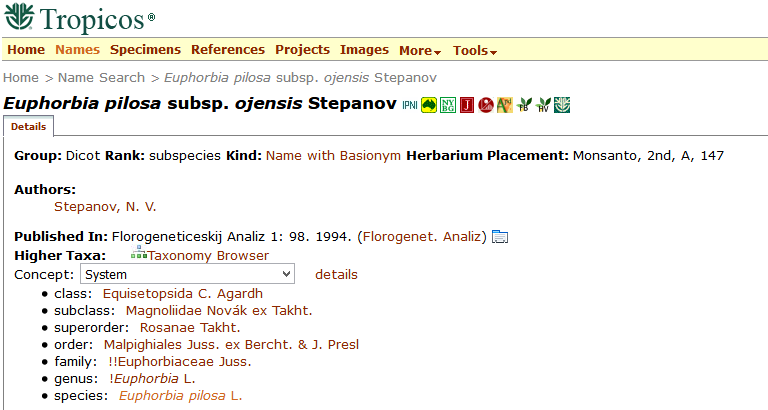Open the References menu item
This screenshot has width=768, height=410.
click(228, 50)
